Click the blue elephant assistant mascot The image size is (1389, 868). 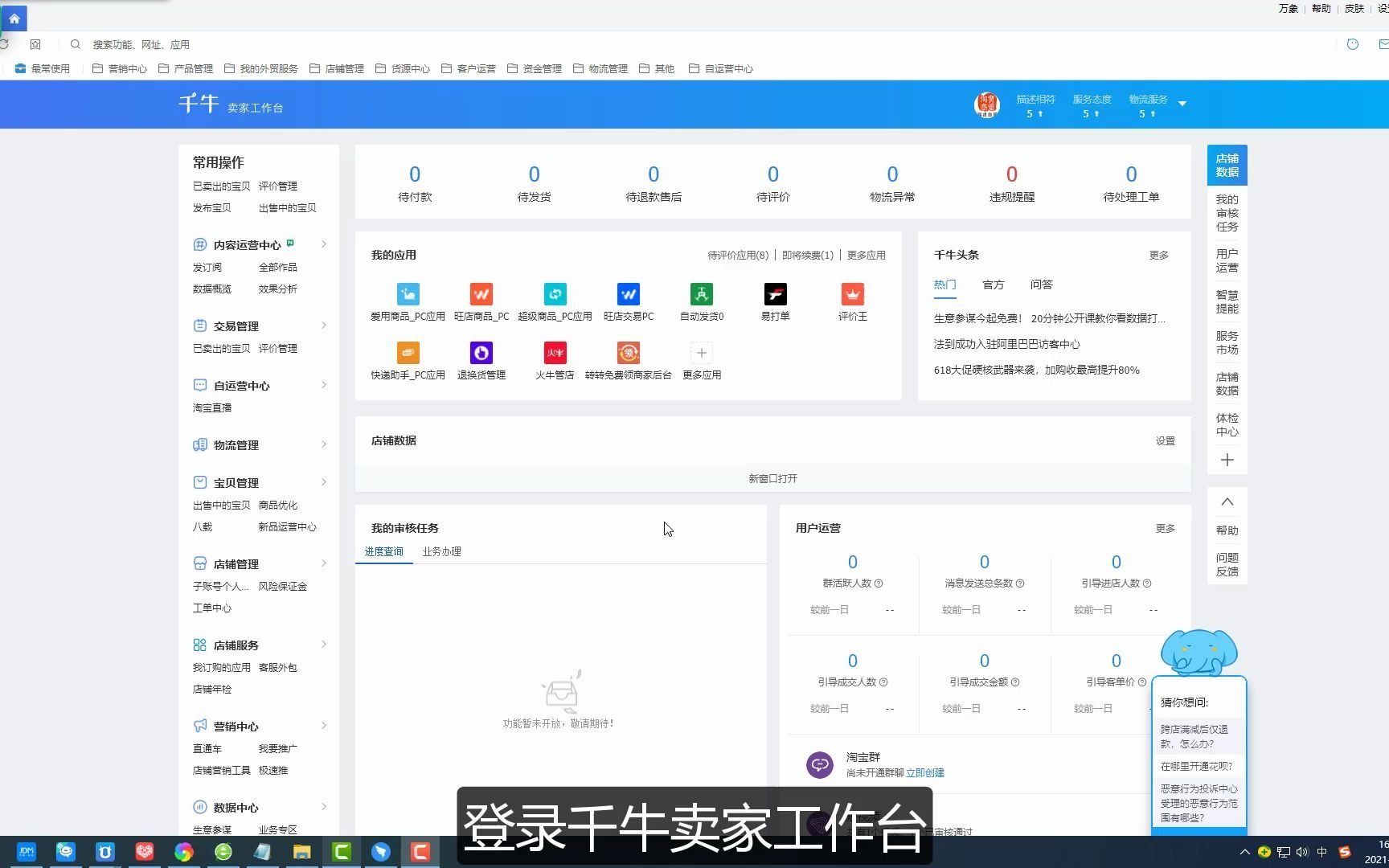1199,652
